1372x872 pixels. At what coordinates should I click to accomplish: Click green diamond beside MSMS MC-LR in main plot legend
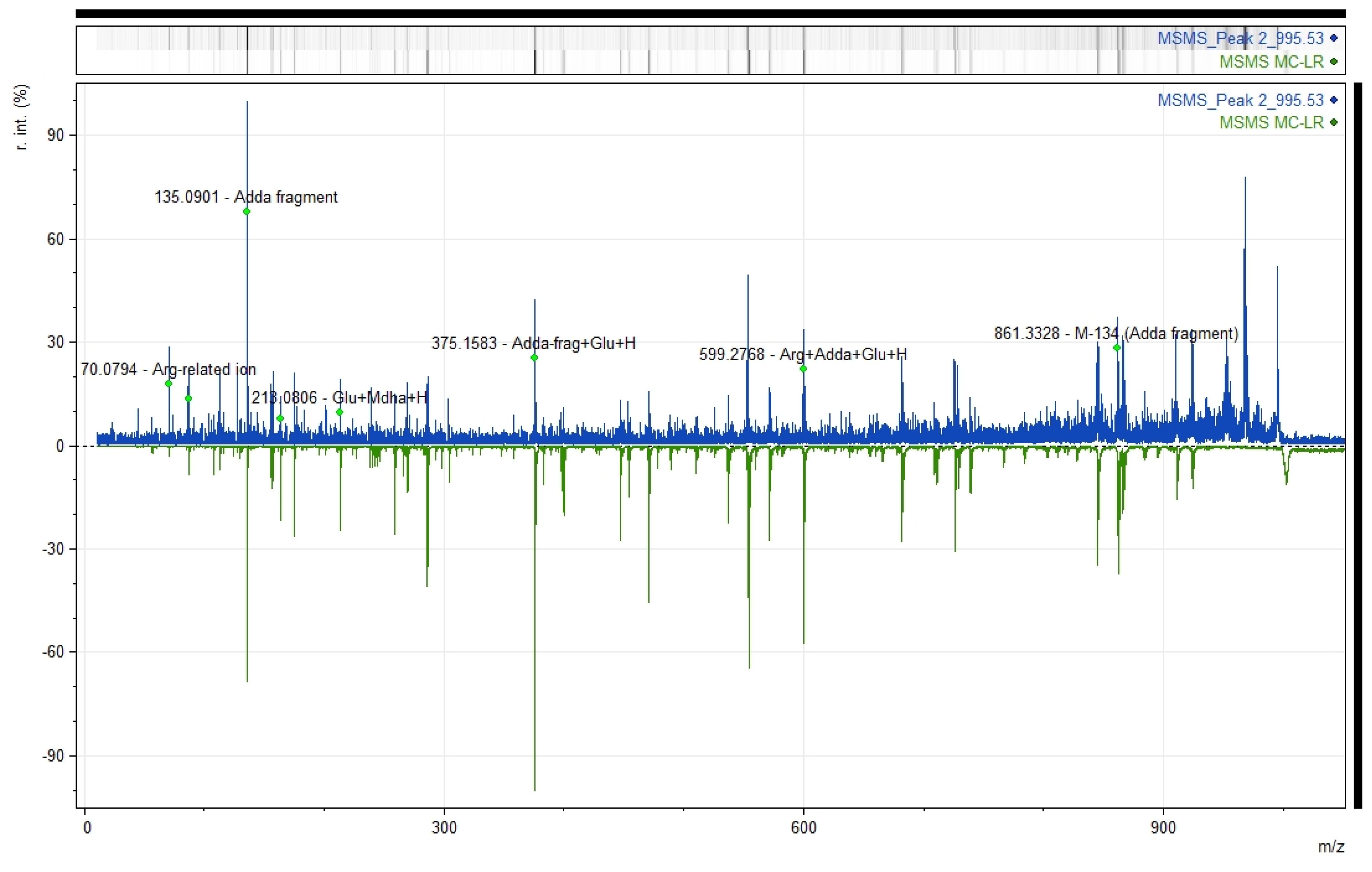(x=1334, y=122)
